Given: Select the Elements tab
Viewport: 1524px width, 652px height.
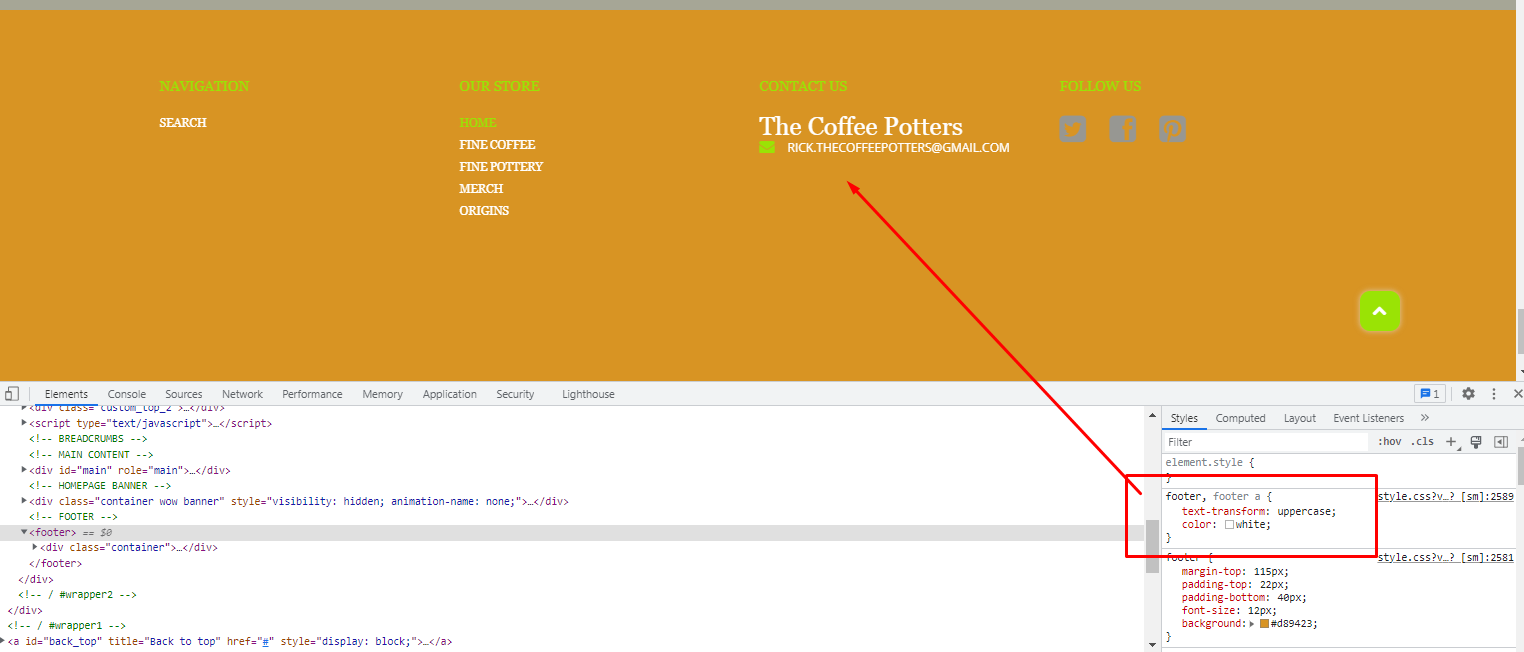Looking at the screenshot, I should (67, 394).
